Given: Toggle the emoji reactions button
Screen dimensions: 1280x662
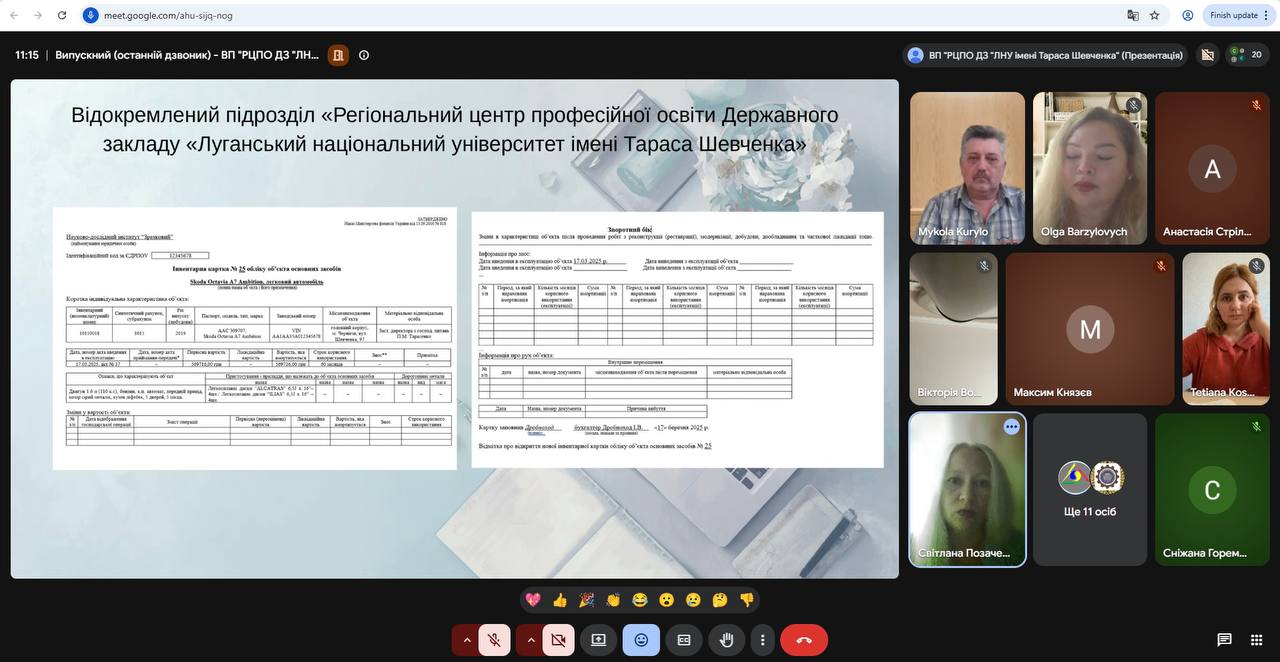Looking at the screenshot, I should pyautogui.click(x=641, y=639).
